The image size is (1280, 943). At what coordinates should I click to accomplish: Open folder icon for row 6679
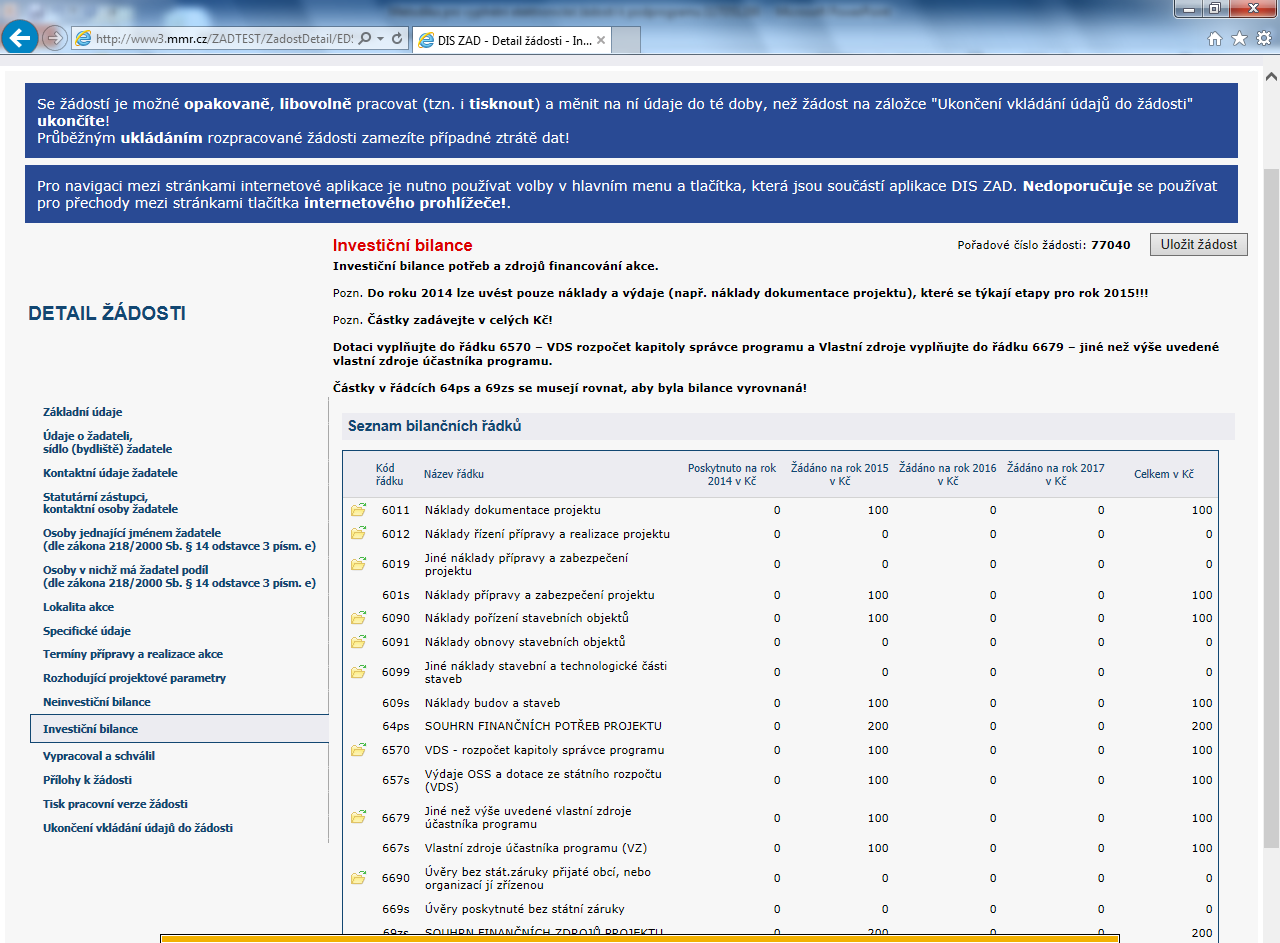click(358, 818)
